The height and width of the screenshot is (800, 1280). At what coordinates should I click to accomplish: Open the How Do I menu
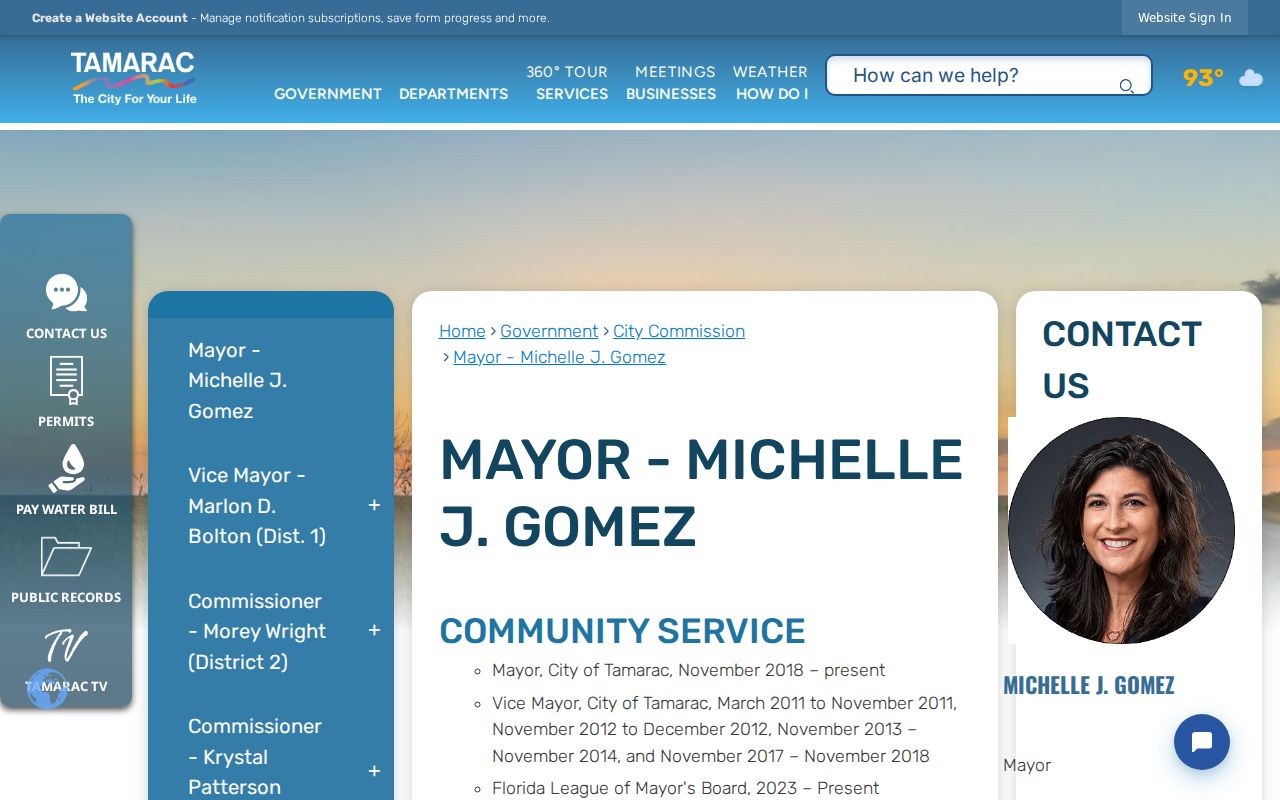point(772,94)
